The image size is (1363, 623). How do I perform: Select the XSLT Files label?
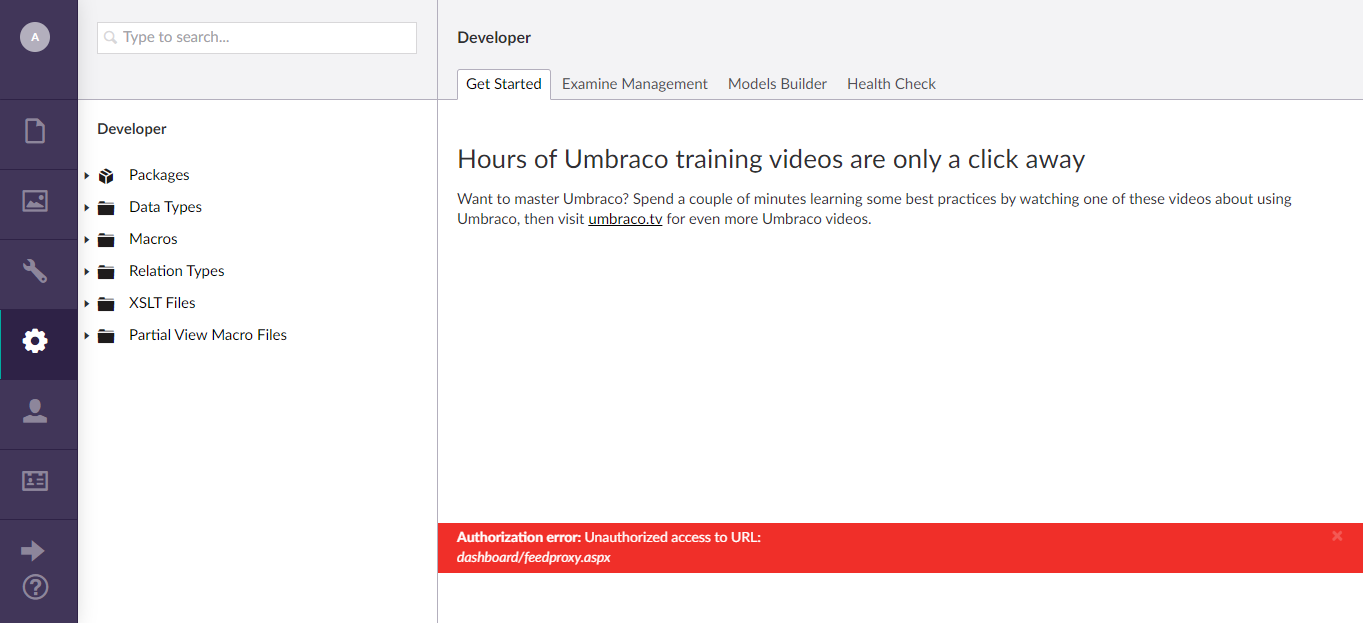pyautogui.click(x=162, y=303)
